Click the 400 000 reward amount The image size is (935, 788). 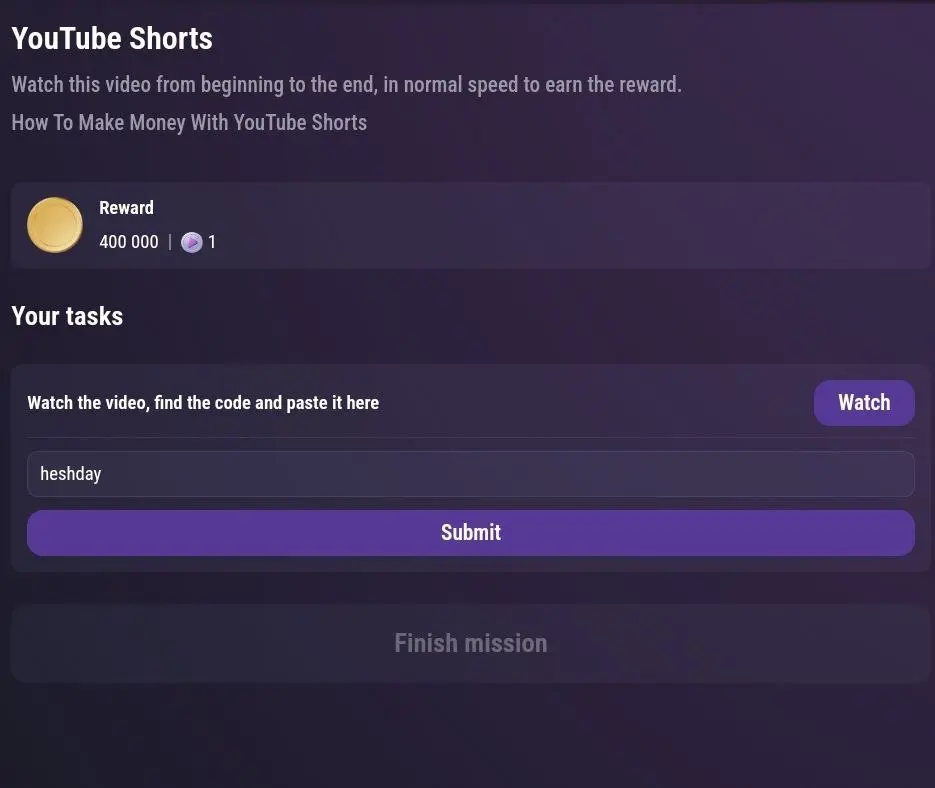click(x=129, y=242)
